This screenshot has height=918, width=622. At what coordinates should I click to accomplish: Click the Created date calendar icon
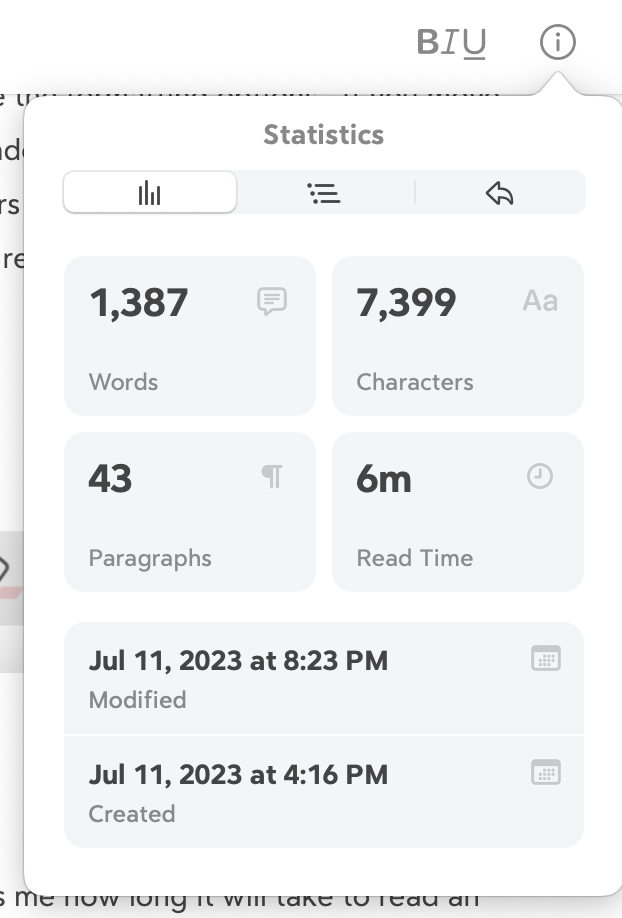[546, 772]
